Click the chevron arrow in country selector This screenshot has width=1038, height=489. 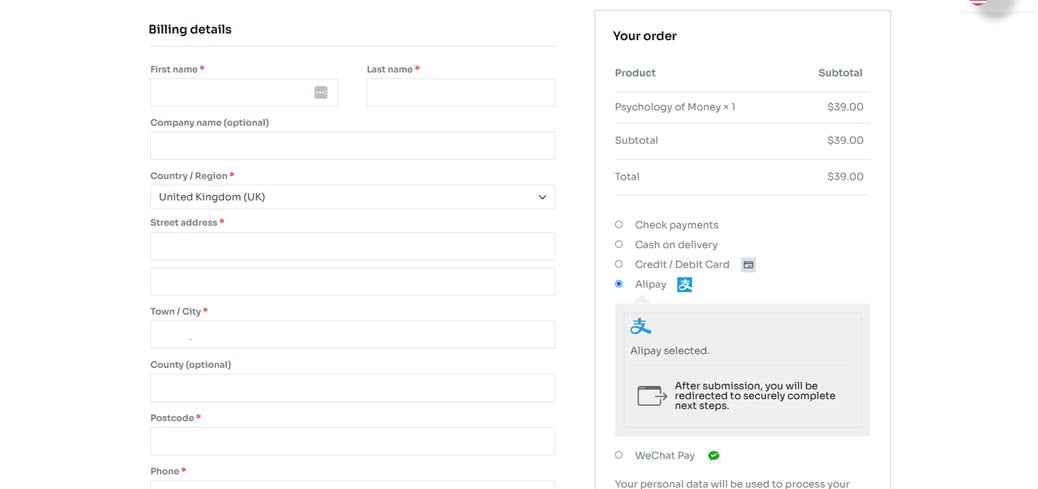pyautogui.click(x=542, y=197)
